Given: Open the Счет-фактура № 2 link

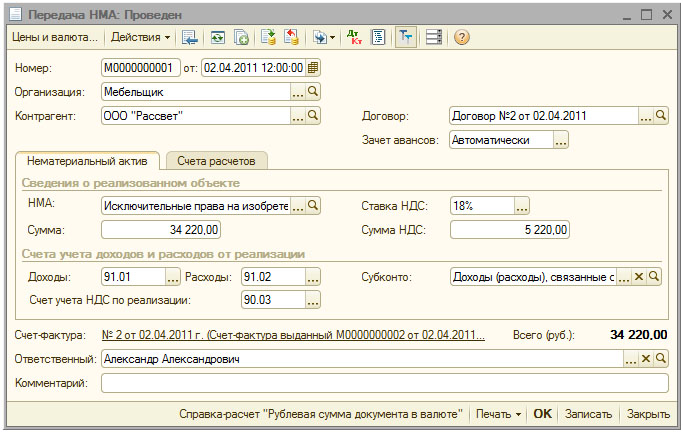Looking at the screenshot, I should click(293, 335).
